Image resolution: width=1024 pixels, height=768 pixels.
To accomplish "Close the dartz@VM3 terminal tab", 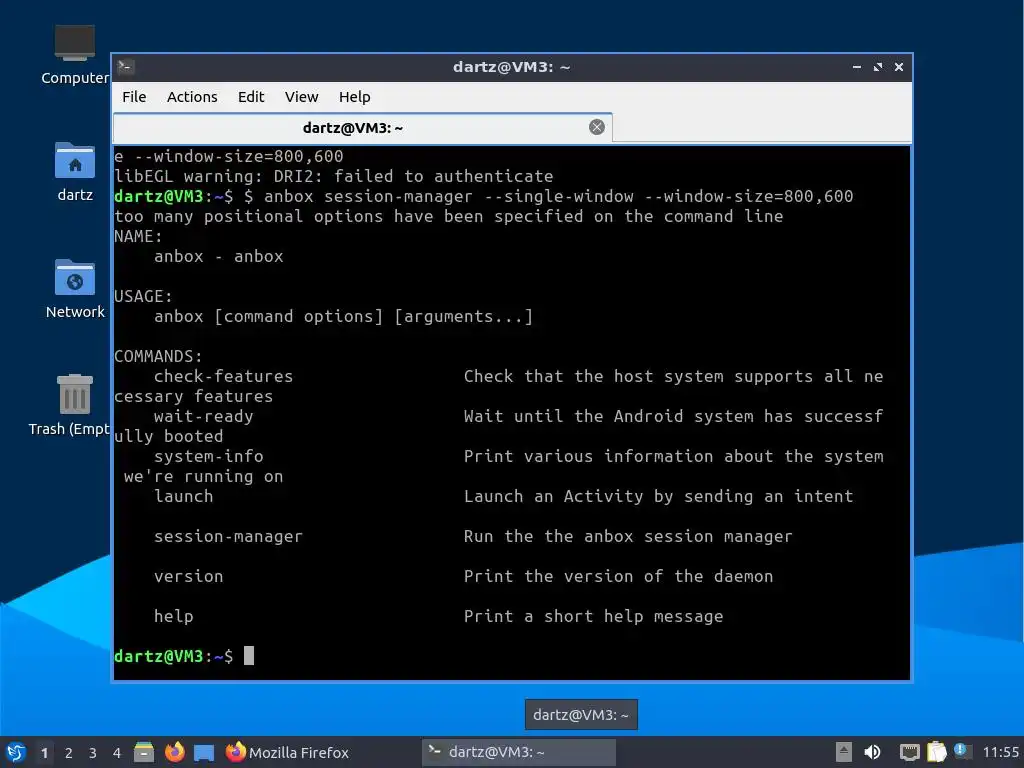I will click(x=596, y=127).
